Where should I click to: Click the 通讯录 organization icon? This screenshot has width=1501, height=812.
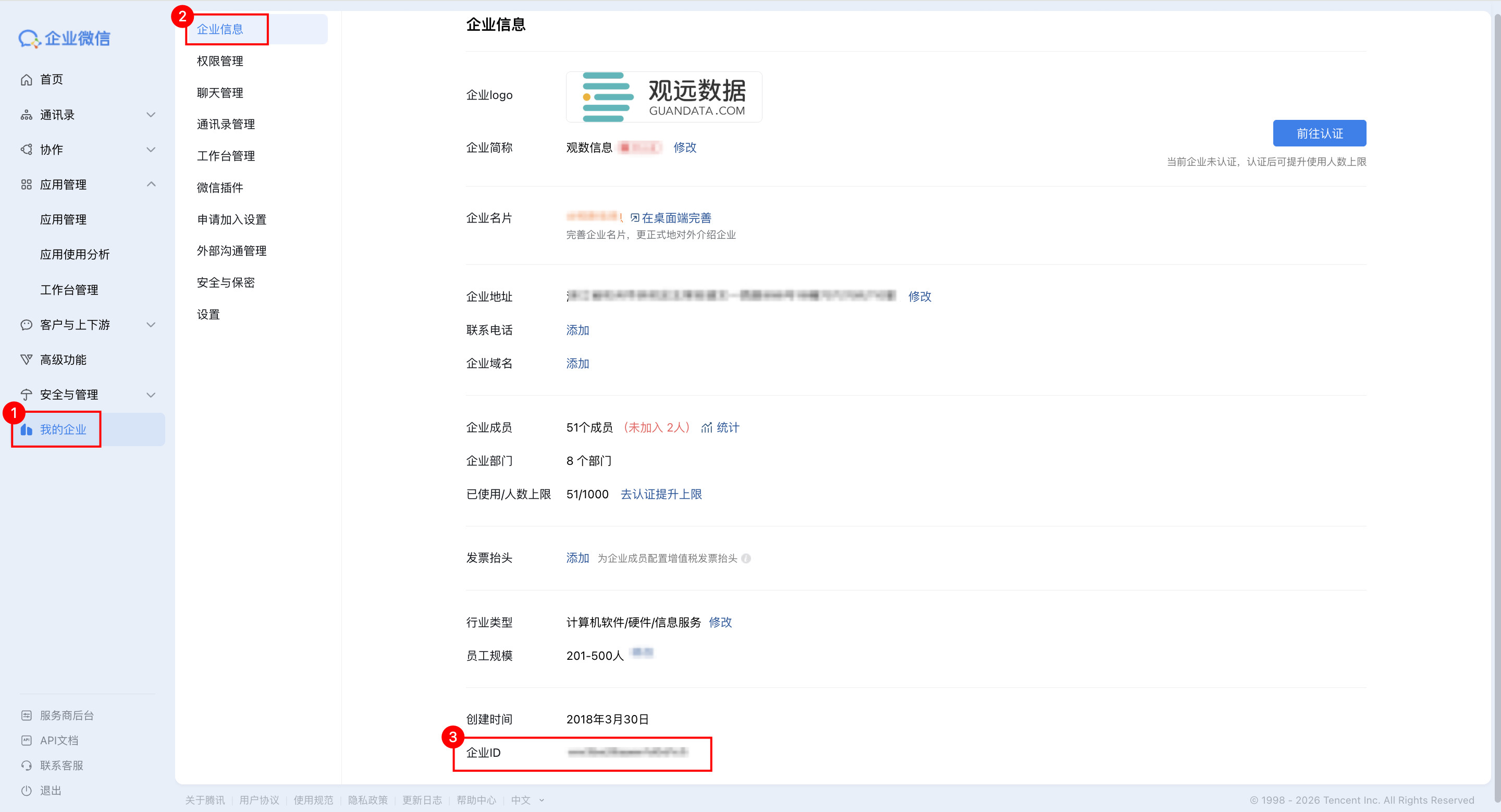[26, 115]
